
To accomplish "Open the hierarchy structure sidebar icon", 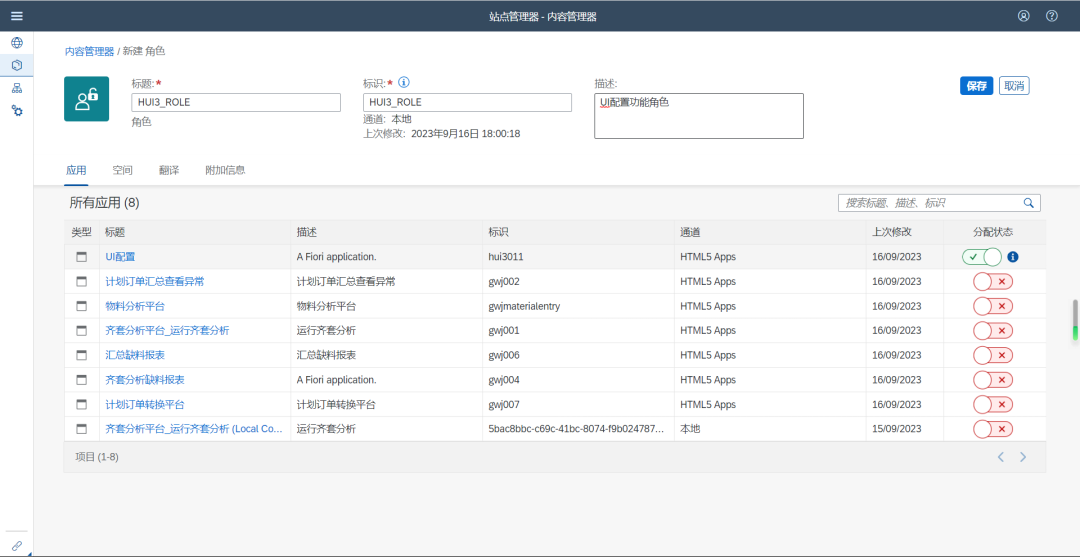I will 17,88.
